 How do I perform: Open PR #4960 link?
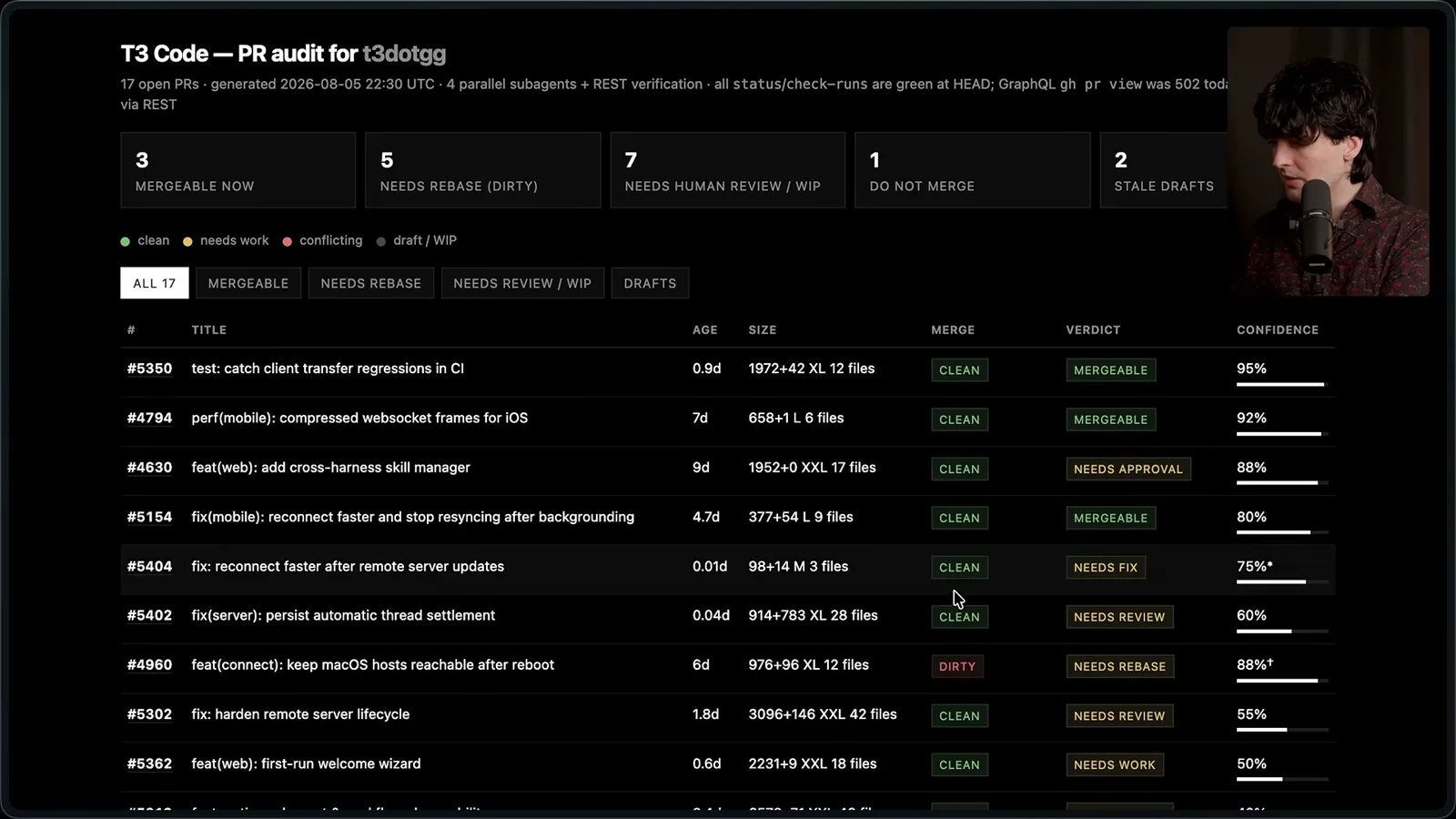tap(149, 664)
